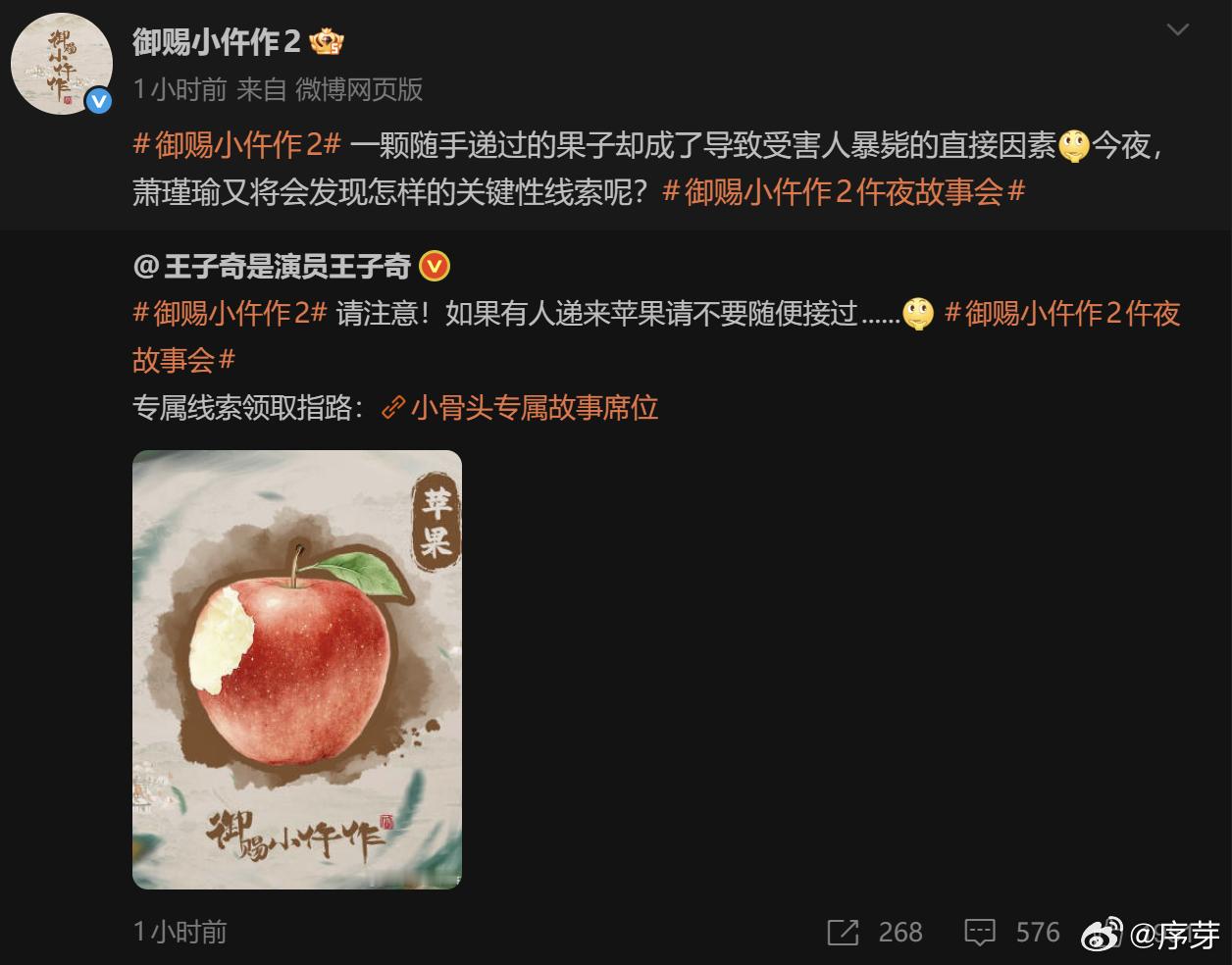Click the orange verified badge beside 王子奇
Screen dimensions: 1232x965
[435, 266]
